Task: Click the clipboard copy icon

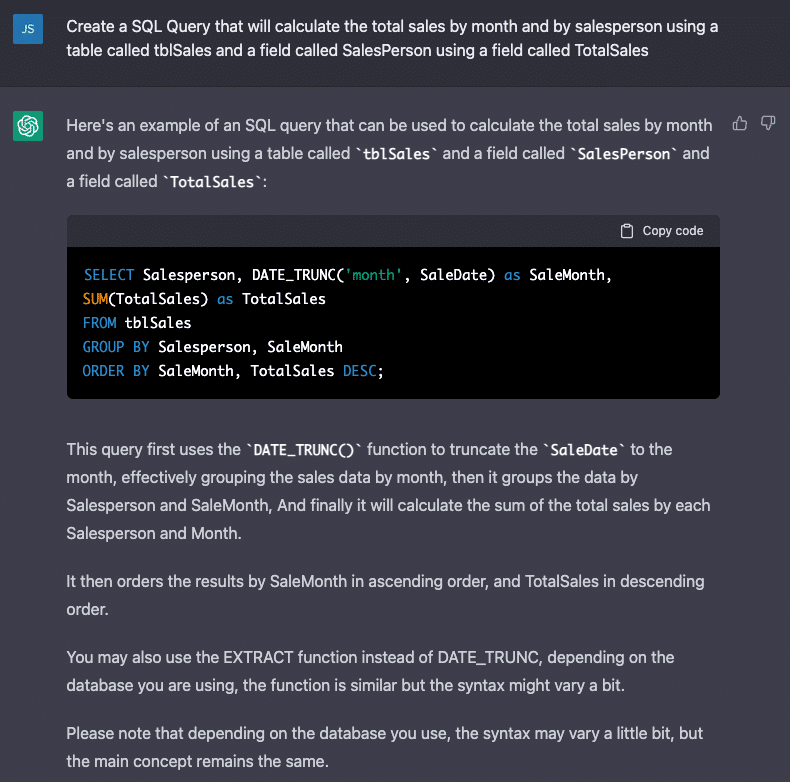Action: pos(627,231)
